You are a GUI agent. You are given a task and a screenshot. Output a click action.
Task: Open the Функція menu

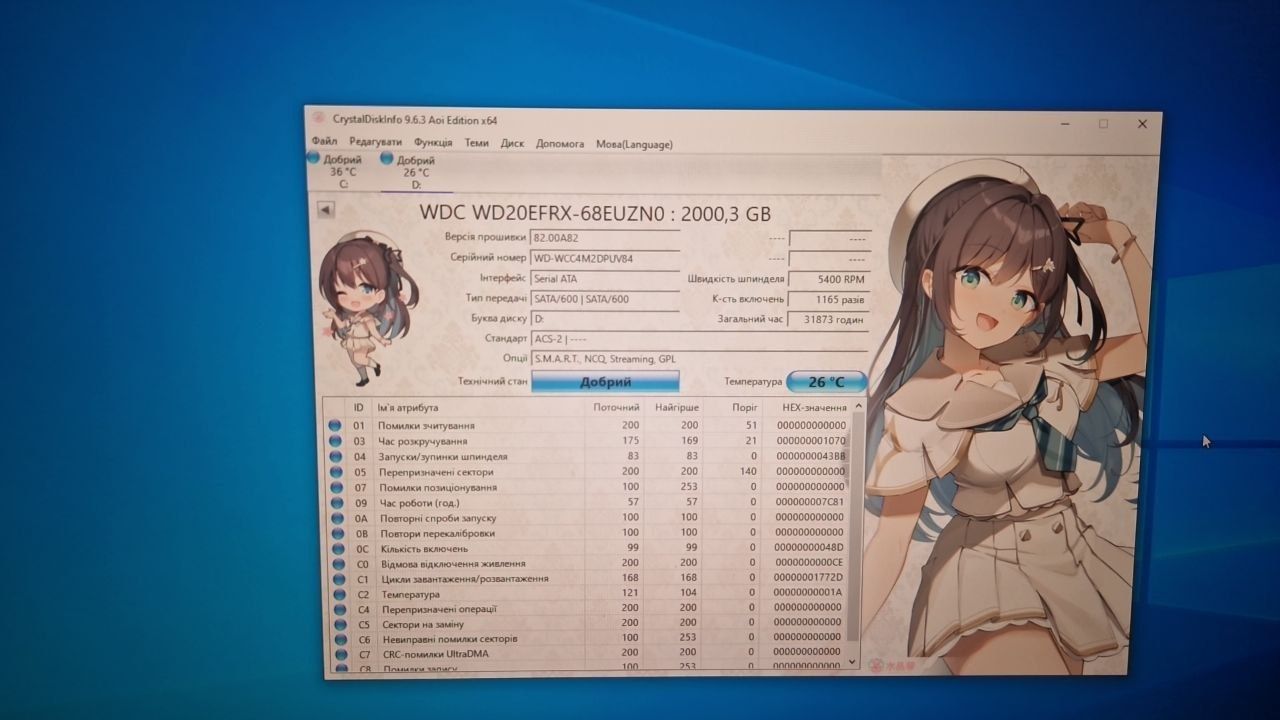433,143
